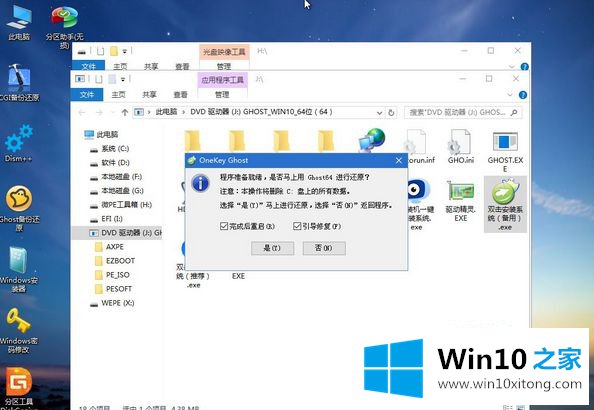Open AXPE folder in navigation tree
594x410 pixels.
pyautogui.click(x=109, y=247)
